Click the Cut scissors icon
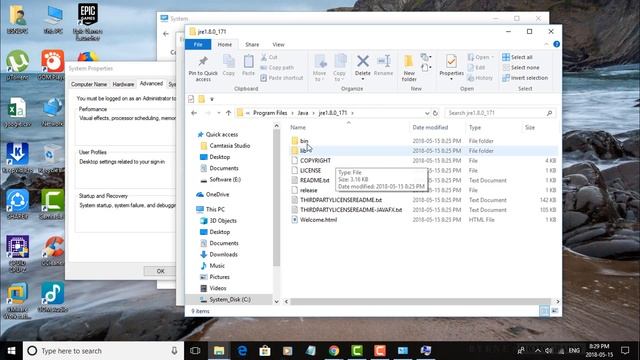The image size is (640, 360). [264, 57]
